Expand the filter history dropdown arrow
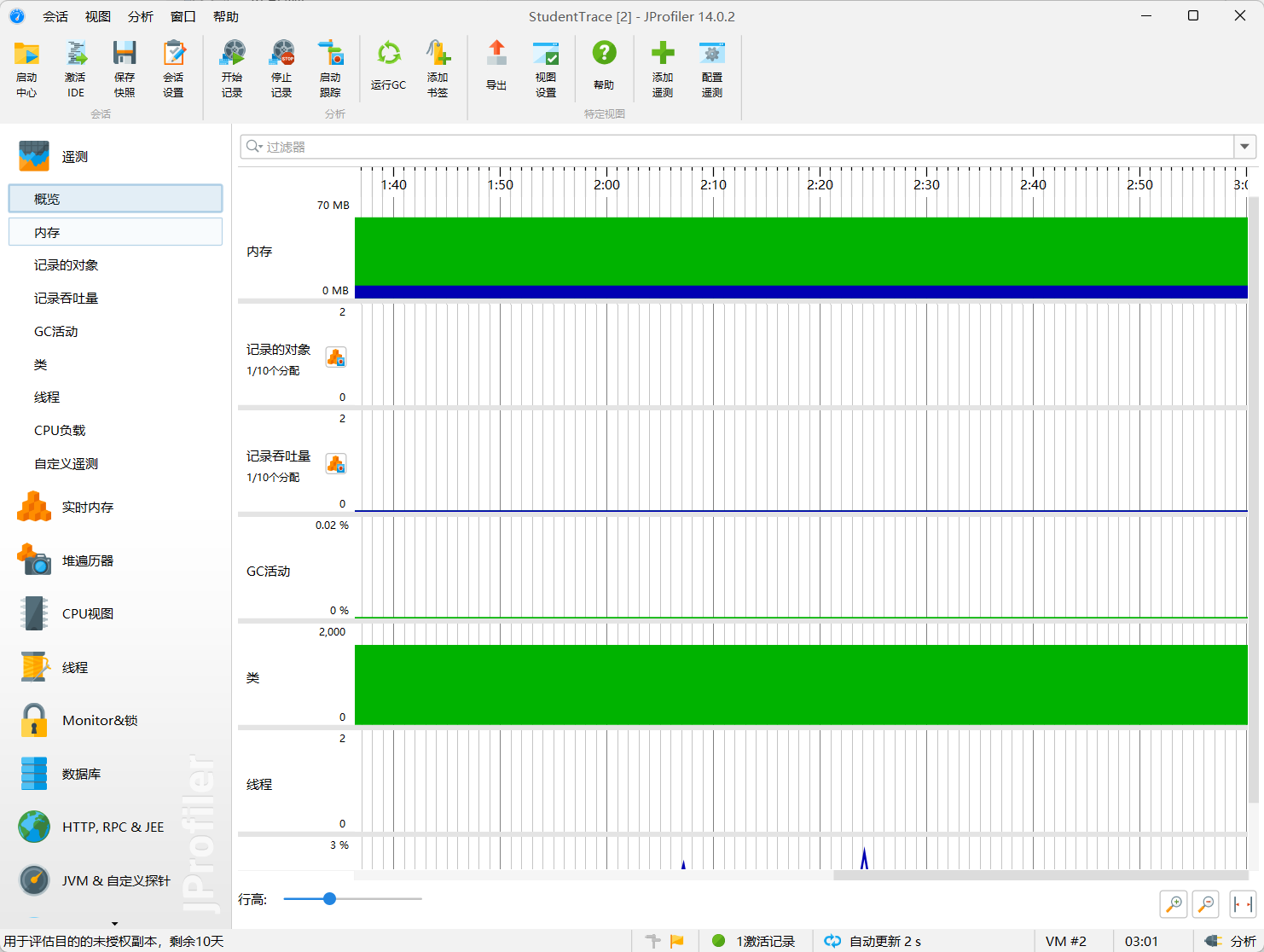Viewport: 1264px width, 952px height. point(1244,147)
